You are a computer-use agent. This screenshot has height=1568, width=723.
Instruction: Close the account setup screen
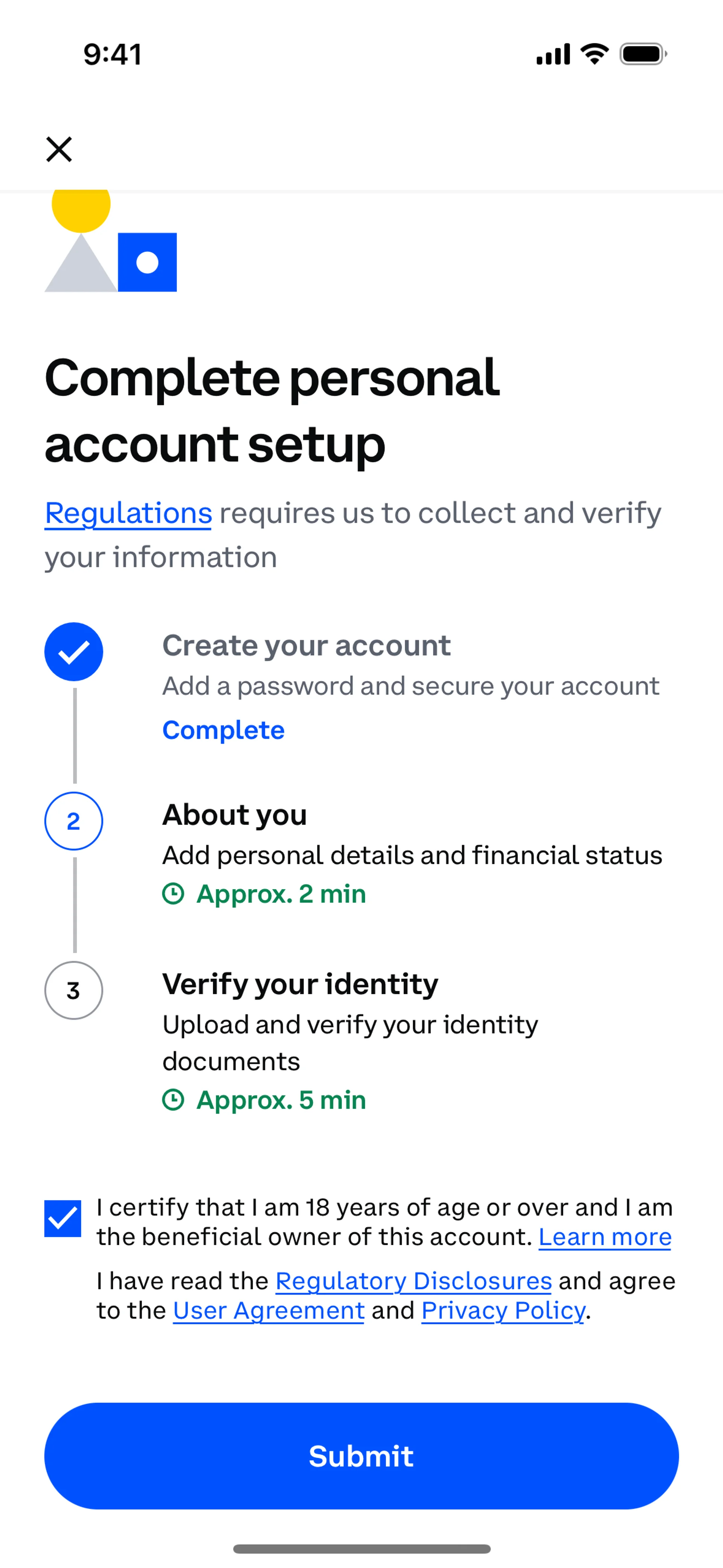tap(59, 149)
